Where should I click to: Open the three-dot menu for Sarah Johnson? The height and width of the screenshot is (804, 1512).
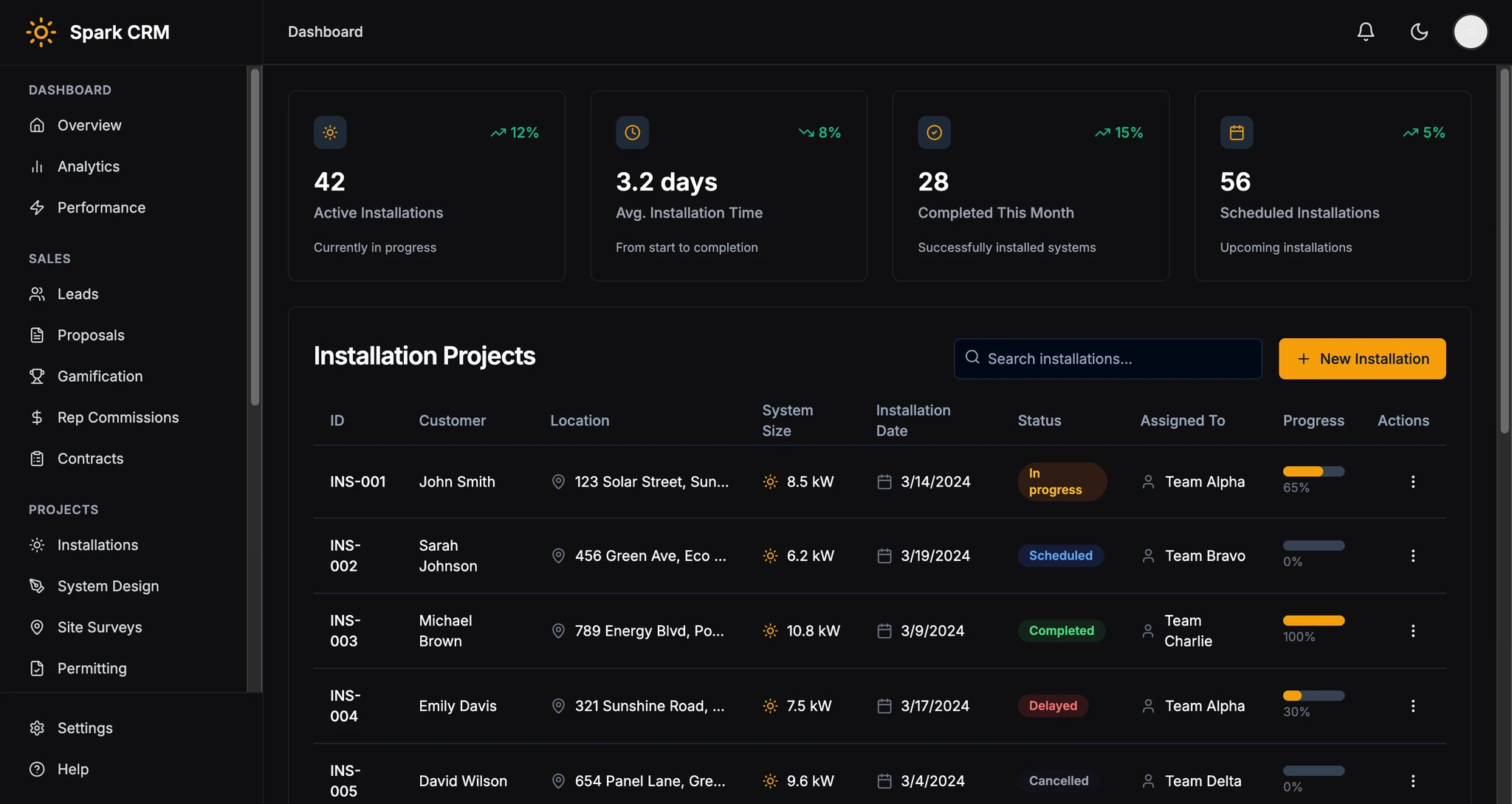point(1412,556)
